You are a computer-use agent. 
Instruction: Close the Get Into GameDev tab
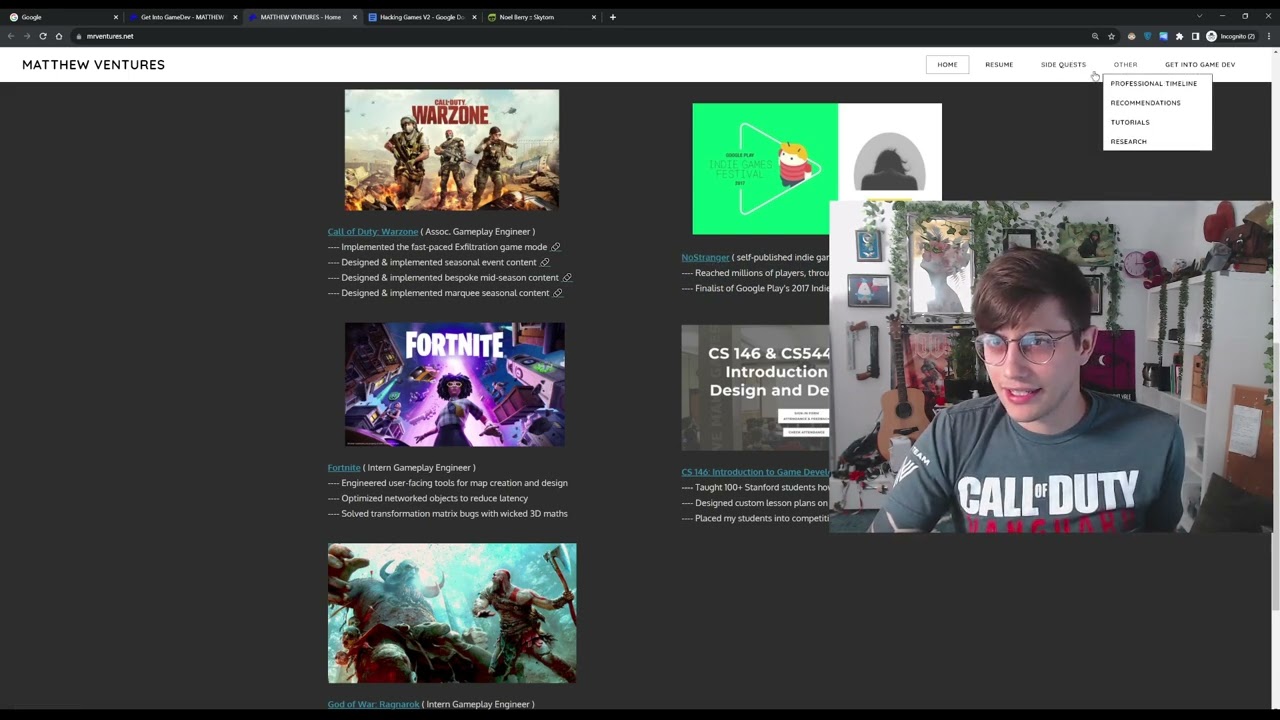click(235, 17)
